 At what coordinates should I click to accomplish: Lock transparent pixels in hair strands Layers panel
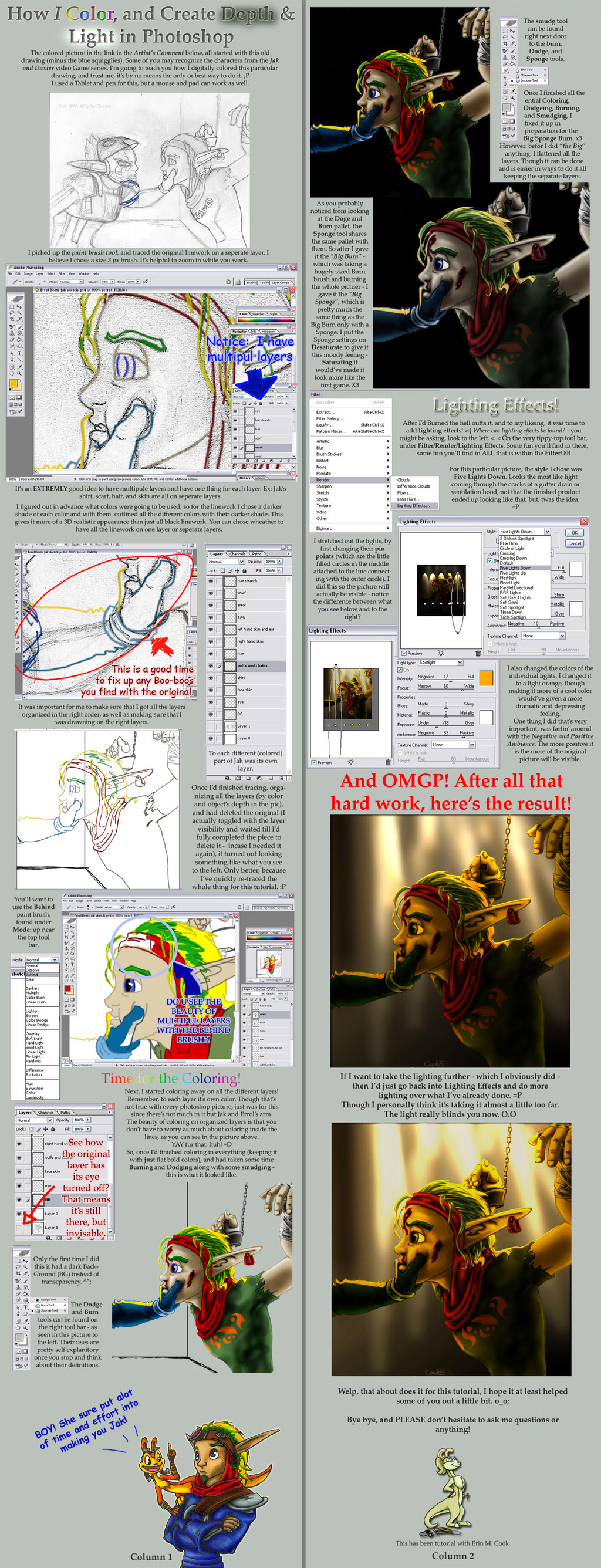[223, 570]
